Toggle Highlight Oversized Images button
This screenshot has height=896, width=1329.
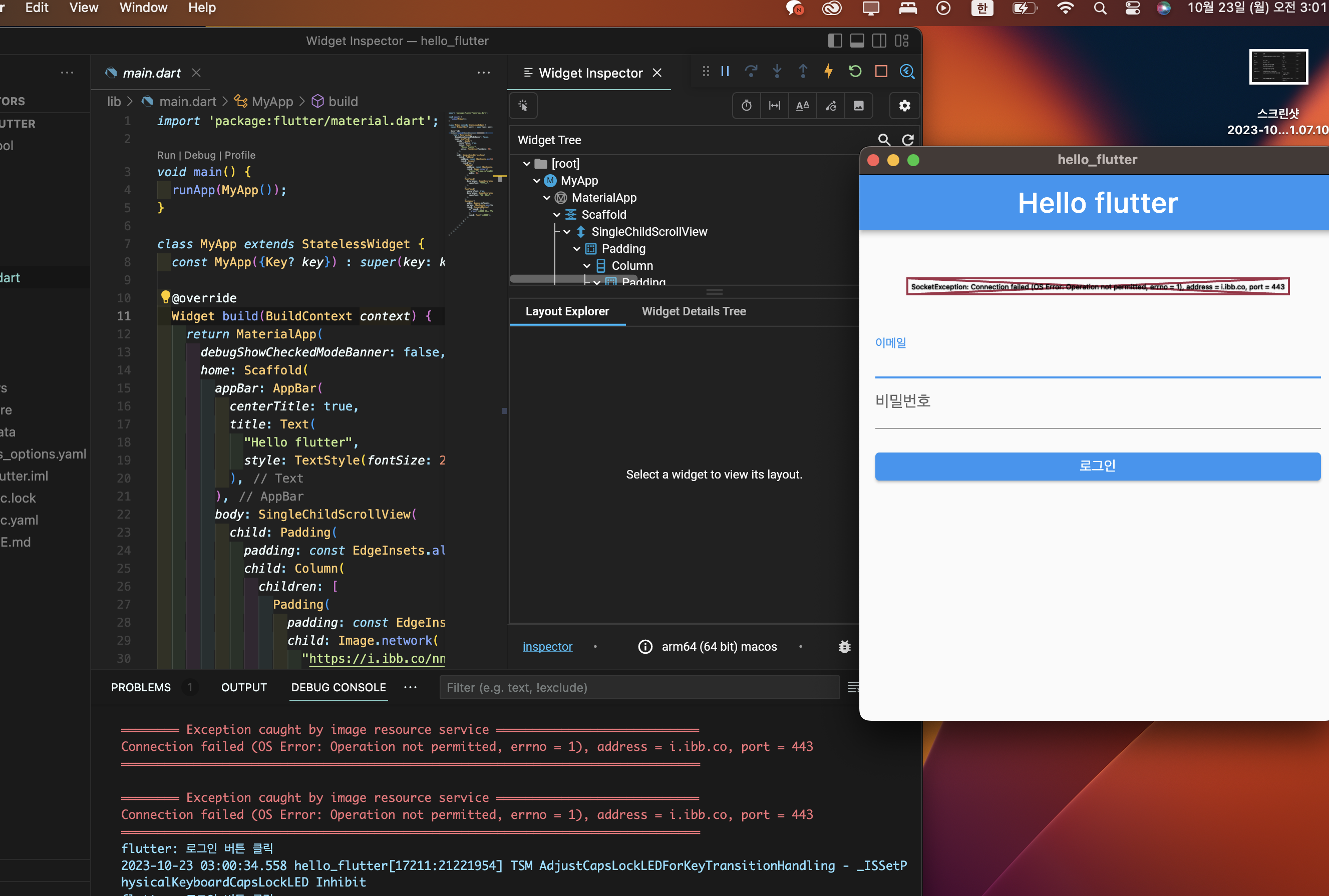[x=859, y=106]
